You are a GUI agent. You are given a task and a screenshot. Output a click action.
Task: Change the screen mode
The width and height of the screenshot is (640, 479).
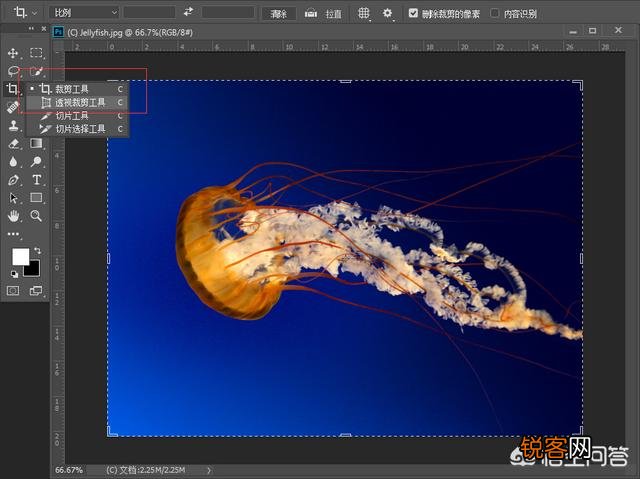click(x=36, y=291)
